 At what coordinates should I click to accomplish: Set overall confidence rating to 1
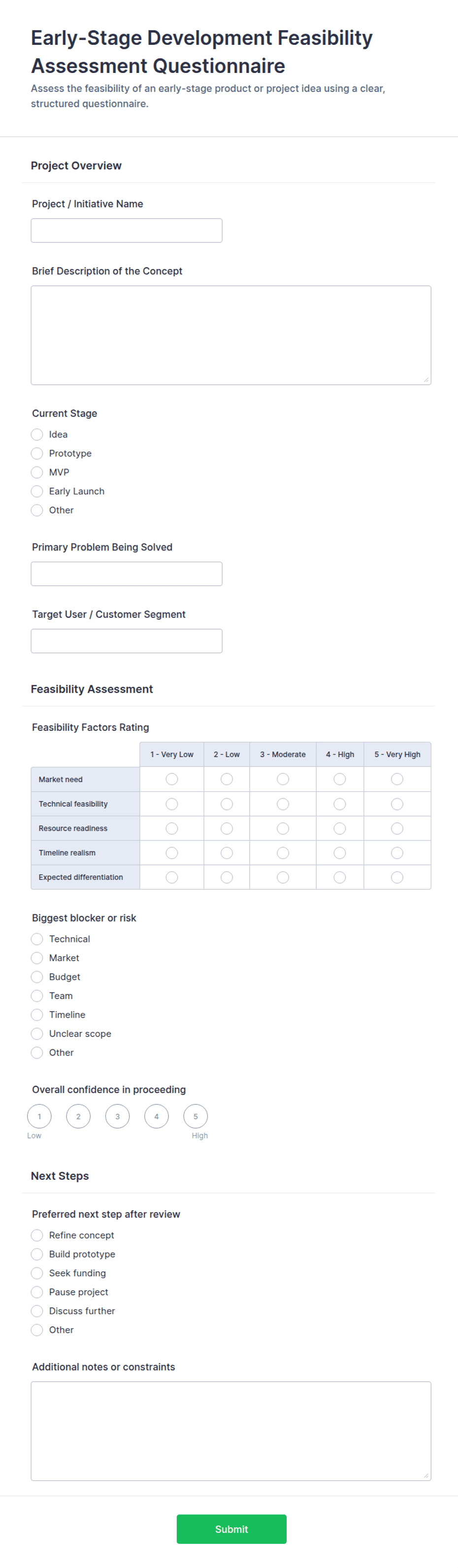tap(39, 1116)
